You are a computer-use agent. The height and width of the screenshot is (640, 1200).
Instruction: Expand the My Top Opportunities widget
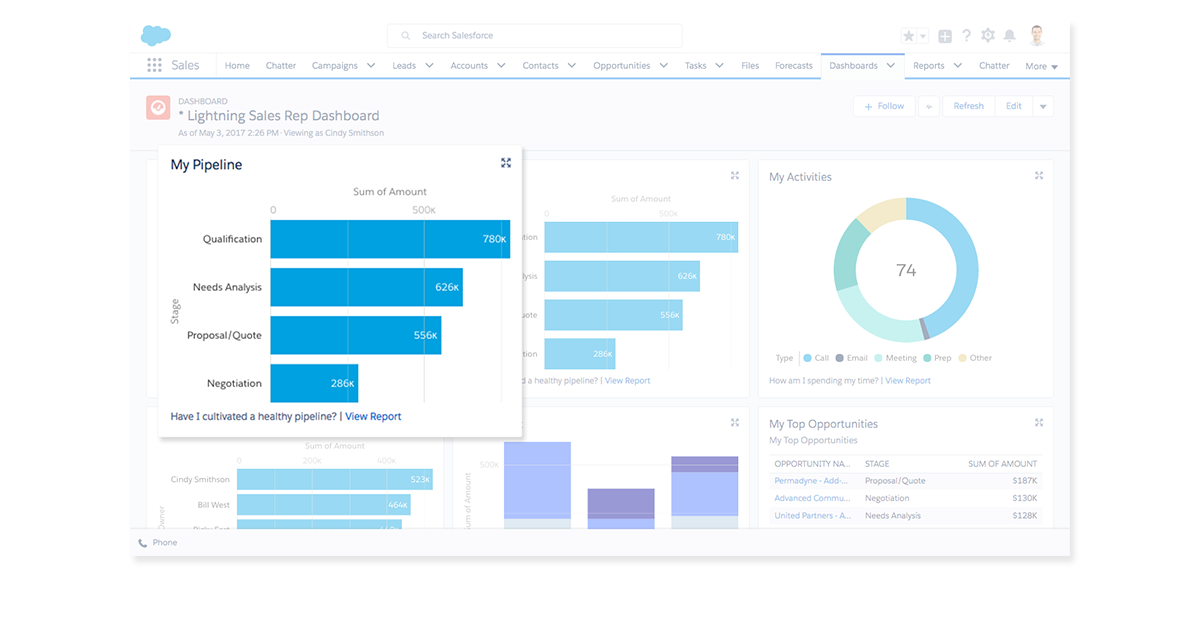1039,423
